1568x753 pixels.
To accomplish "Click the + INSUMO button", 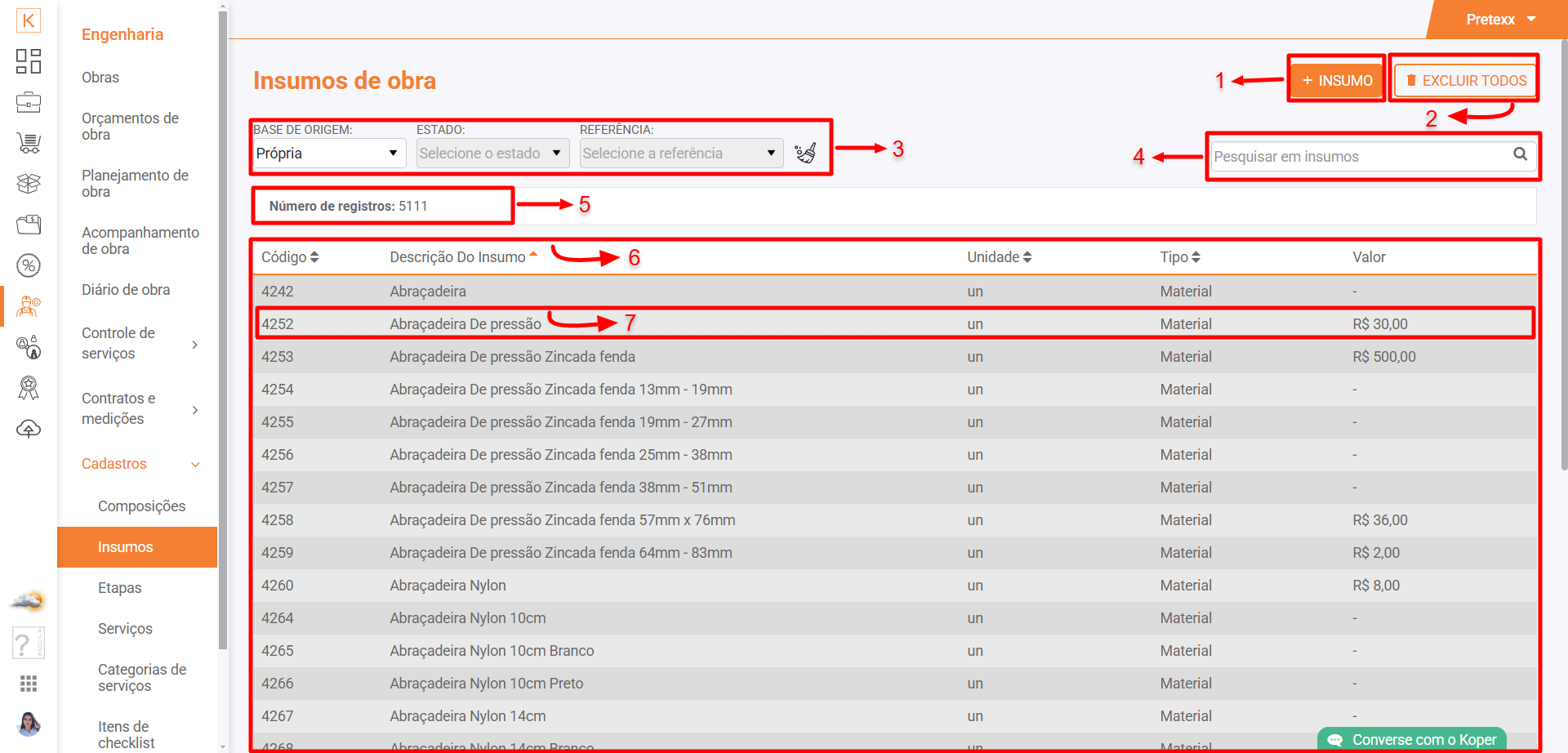I will pos(1337,81).
